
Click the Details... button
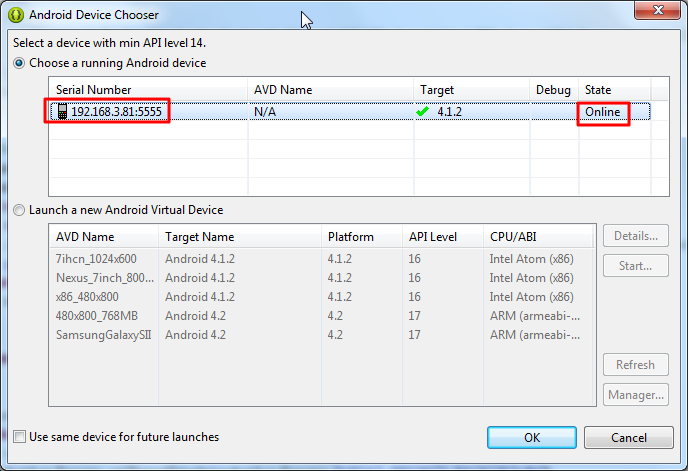[636, 236]
